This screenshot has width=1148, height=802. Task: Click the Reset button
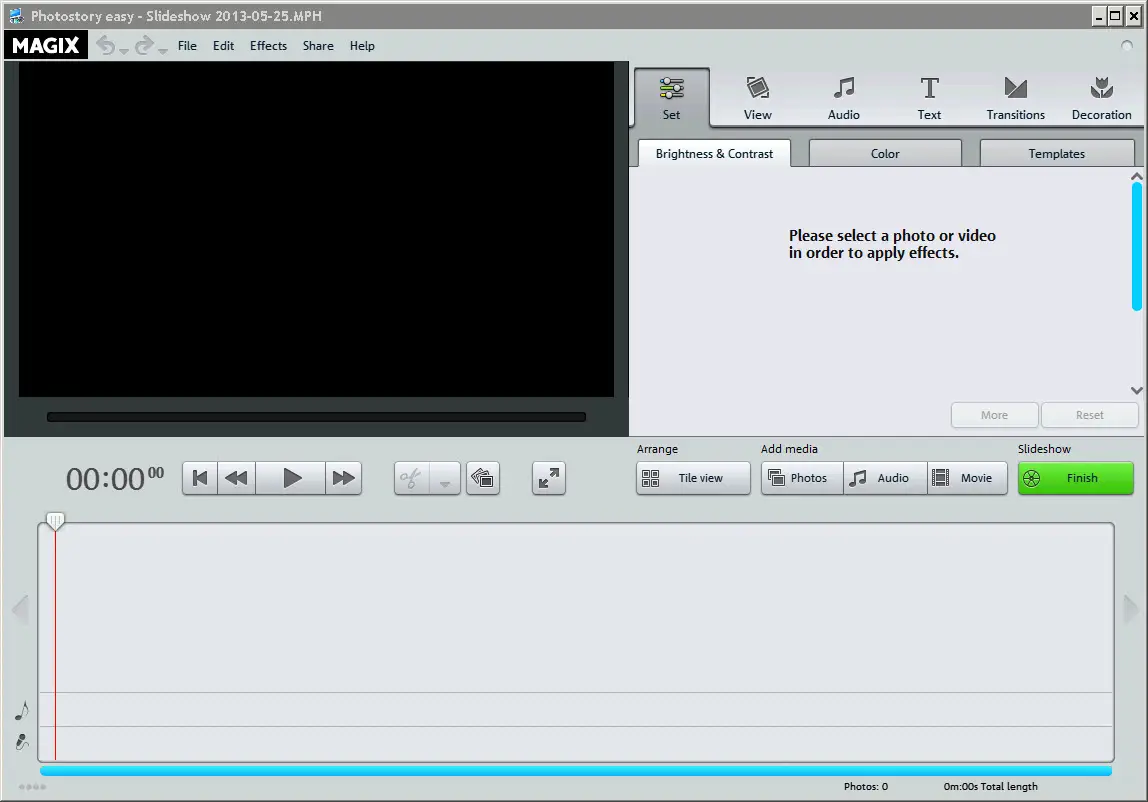[1089, 415]
